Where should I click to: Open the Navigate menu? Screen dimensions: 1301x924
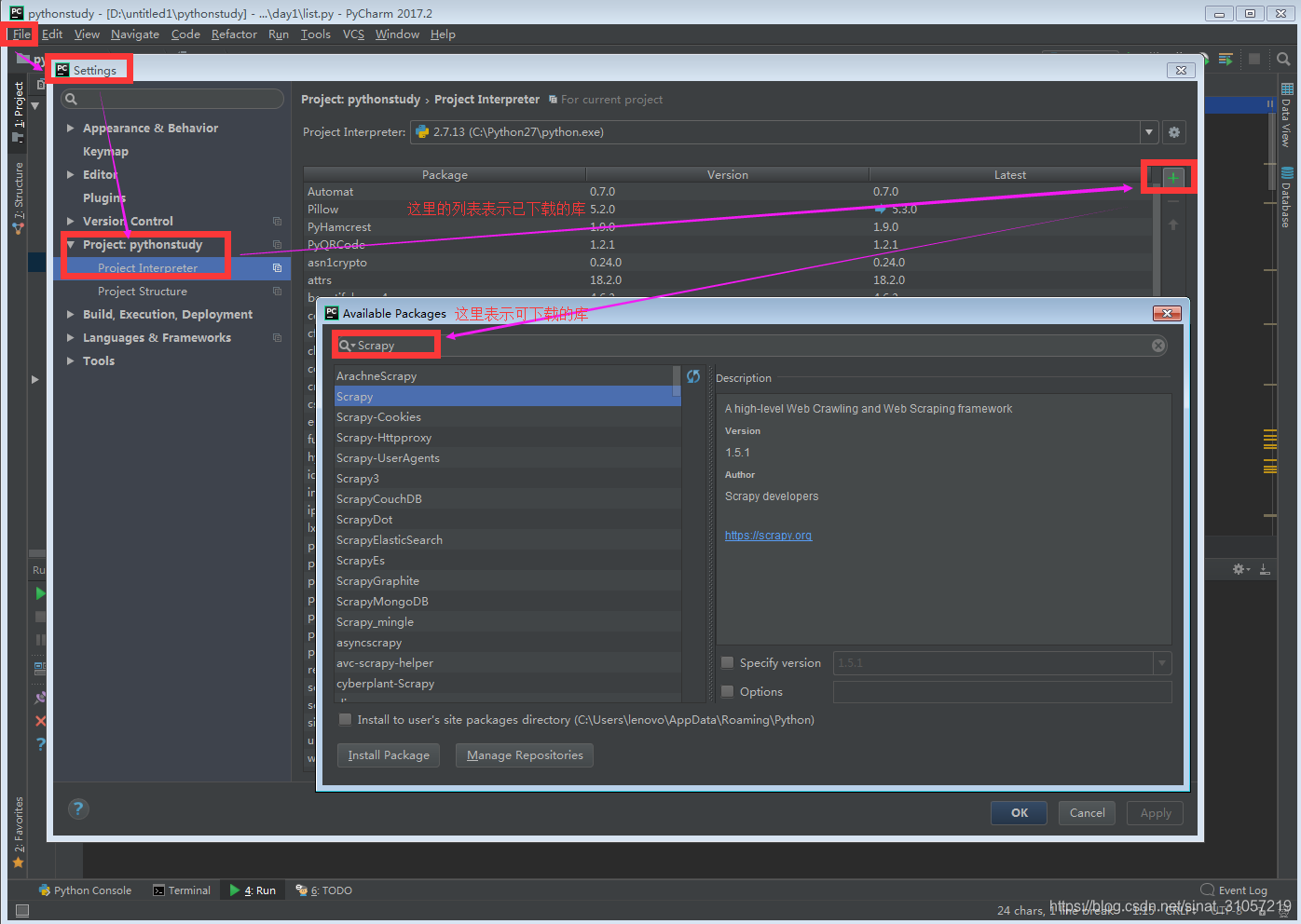(135, 34)
